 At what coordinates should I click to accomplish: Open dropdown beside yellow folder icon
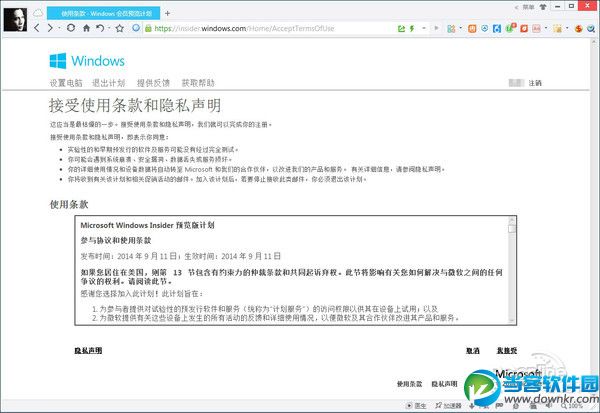[567, 28]
